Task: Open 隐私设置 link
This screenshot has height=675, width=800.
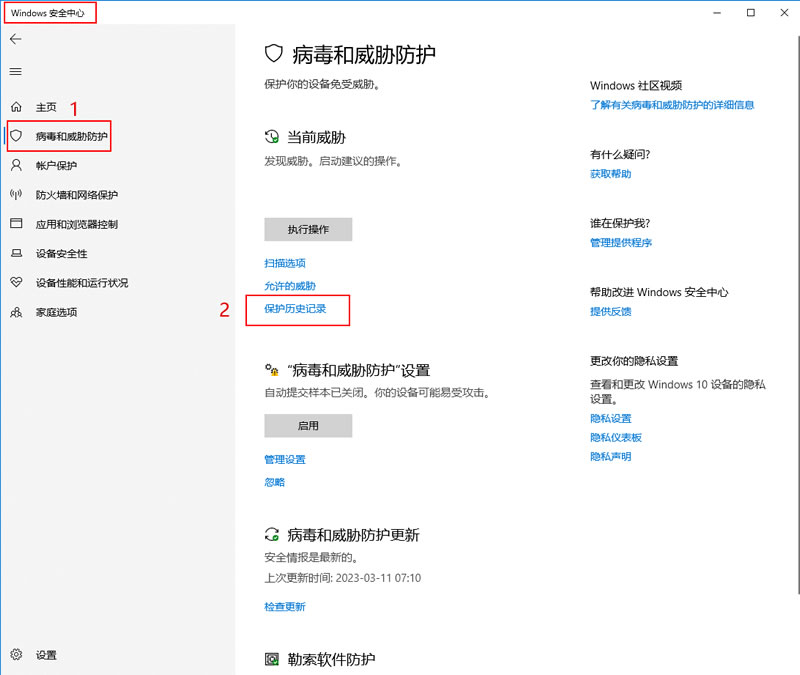Action: [611, 418]
